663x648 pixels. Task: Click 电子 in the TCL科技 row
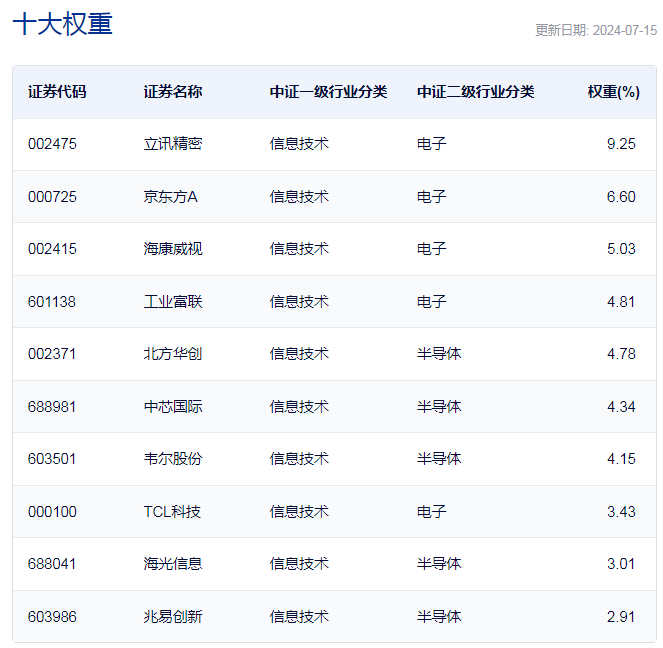(432, 512)
